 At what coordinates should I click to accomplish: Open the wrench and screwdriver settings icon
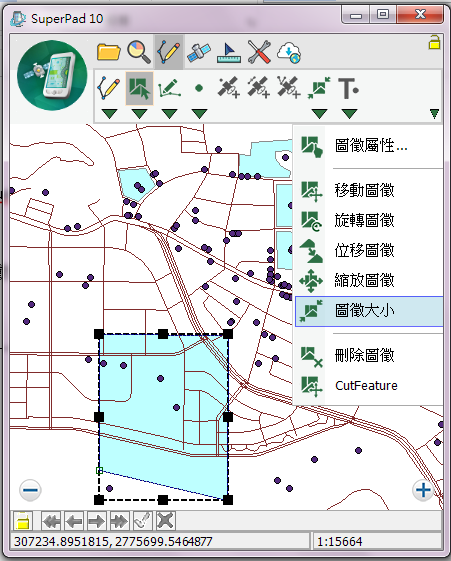[x=259, y=52]
